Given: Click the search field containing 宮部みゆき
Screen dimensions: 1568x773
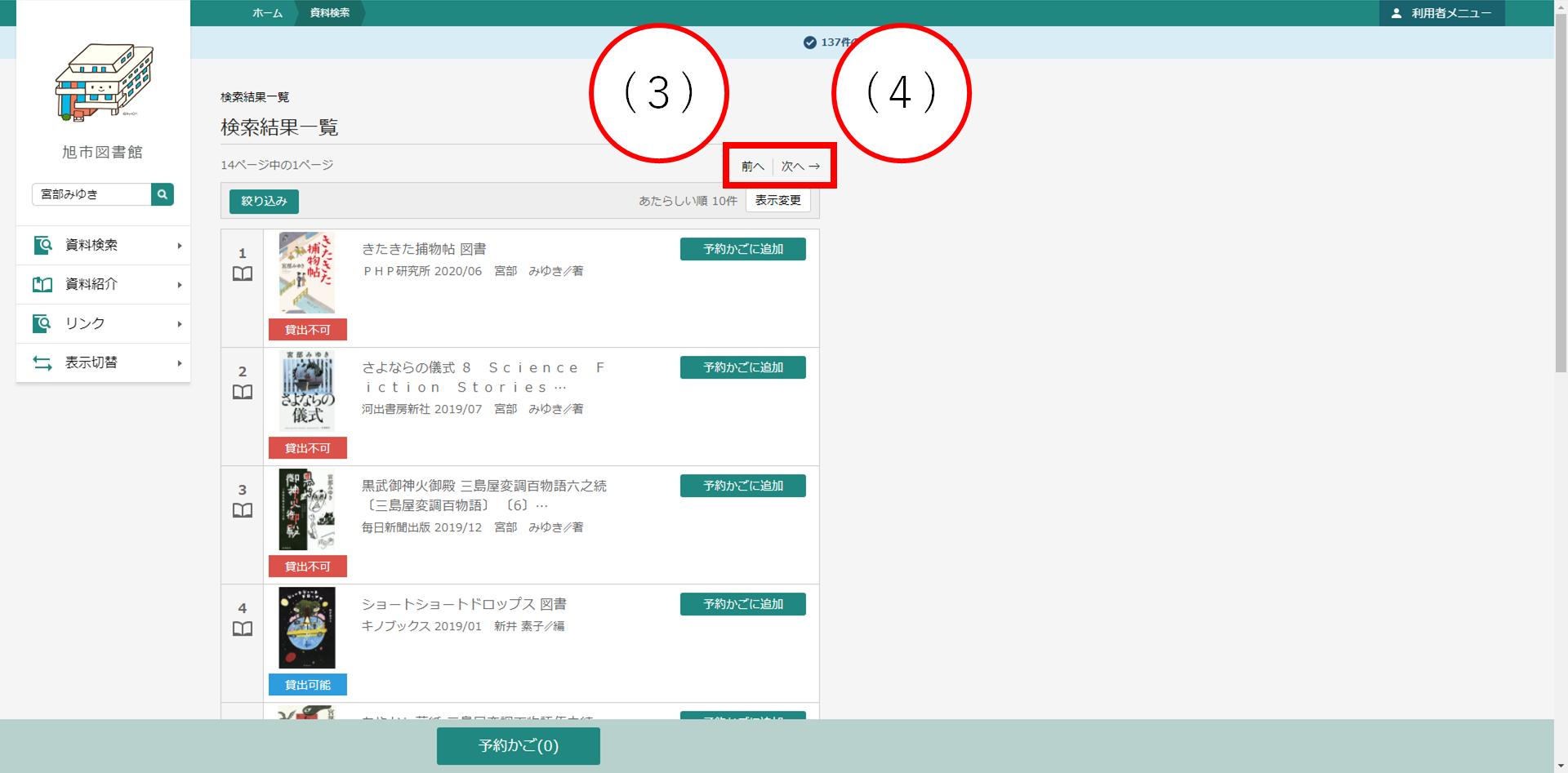Looking at the screenshot, I should point(91,194).
